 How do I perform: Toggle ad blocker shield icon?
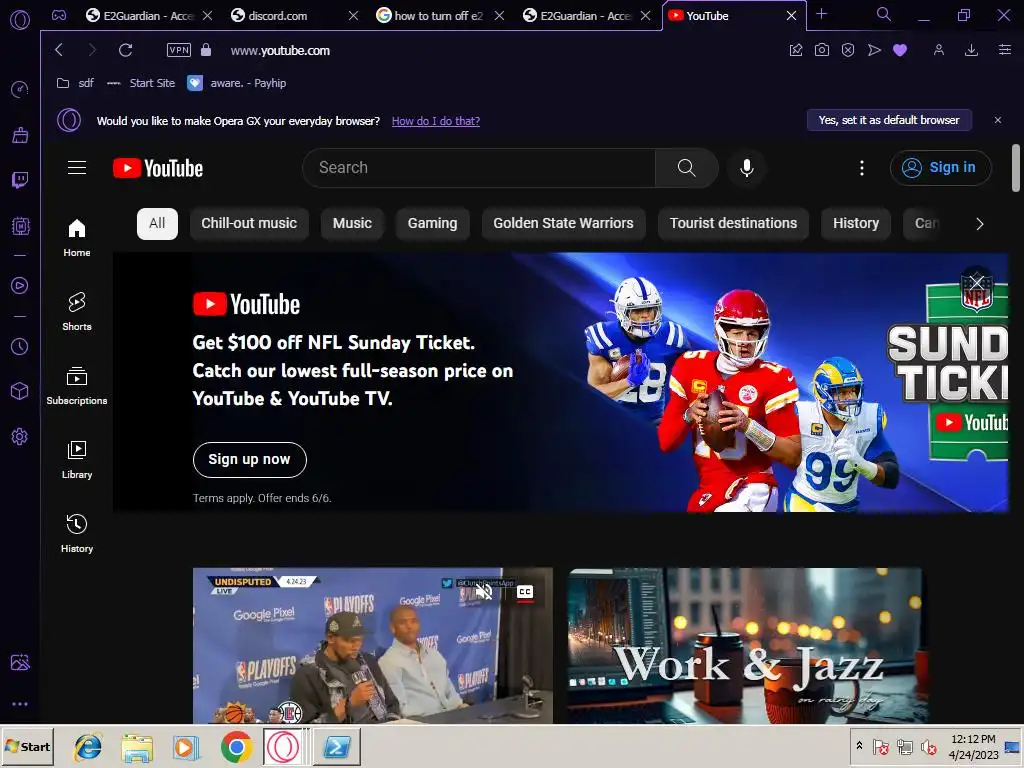click(x=848, y=50)
